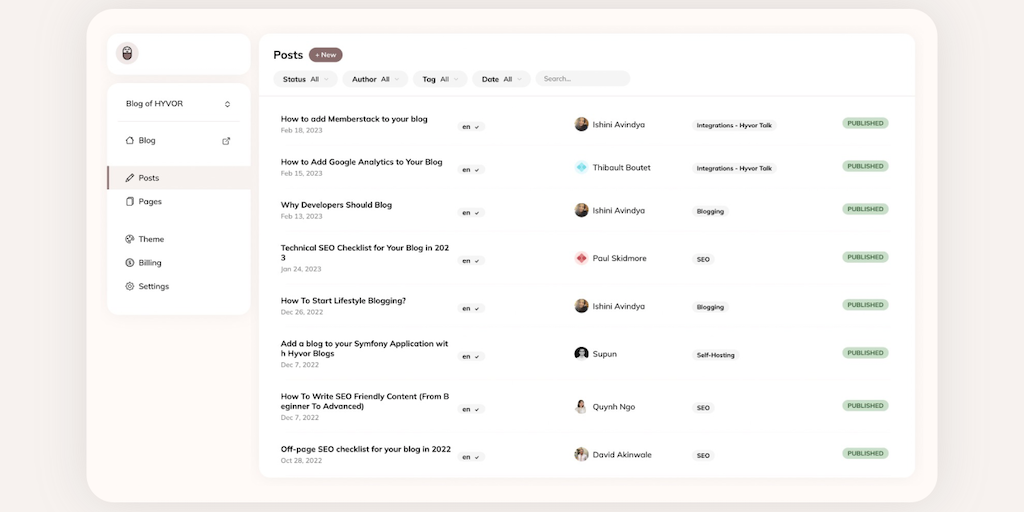Click the SEO tag on the Quynh Ngo row
The width and height of the screenshot is (1024, 512).
click(703, 408)
